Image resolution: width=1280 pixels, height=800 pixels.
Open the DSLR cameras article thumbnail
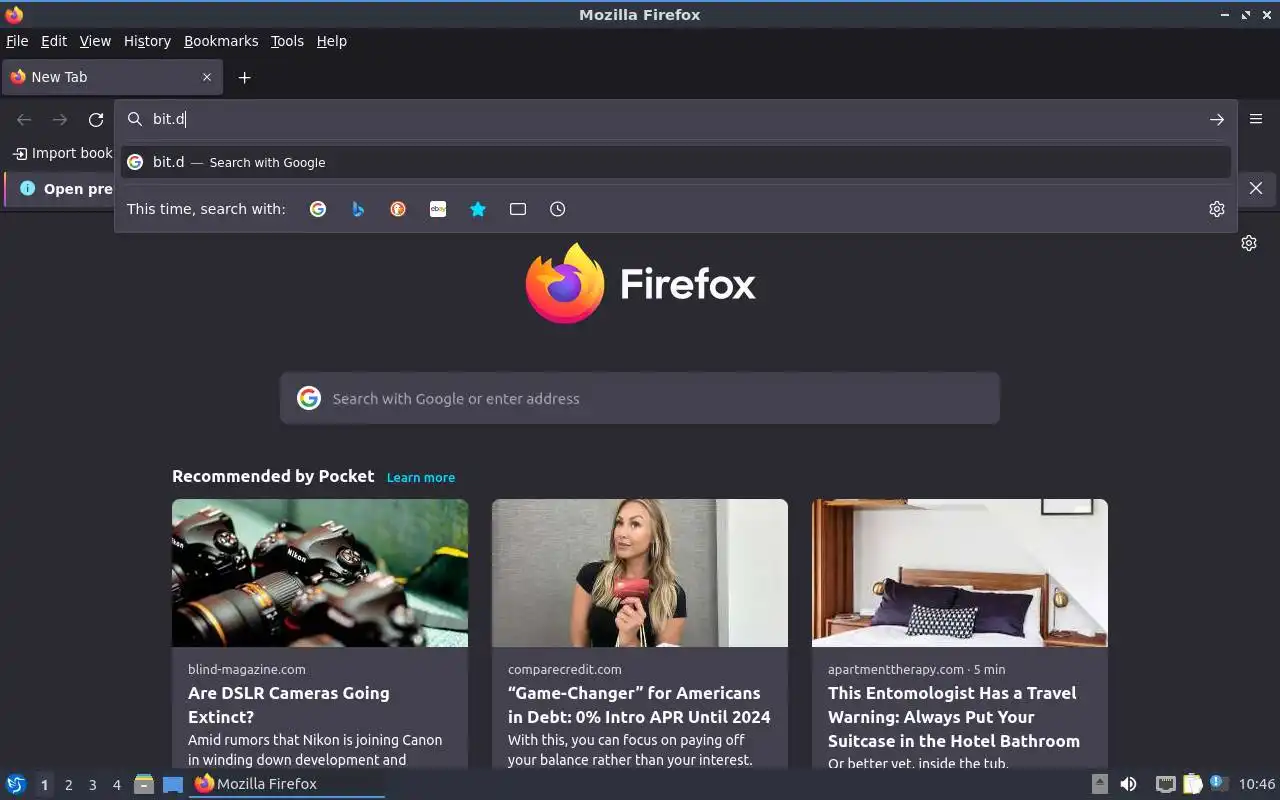coord(320,573)
